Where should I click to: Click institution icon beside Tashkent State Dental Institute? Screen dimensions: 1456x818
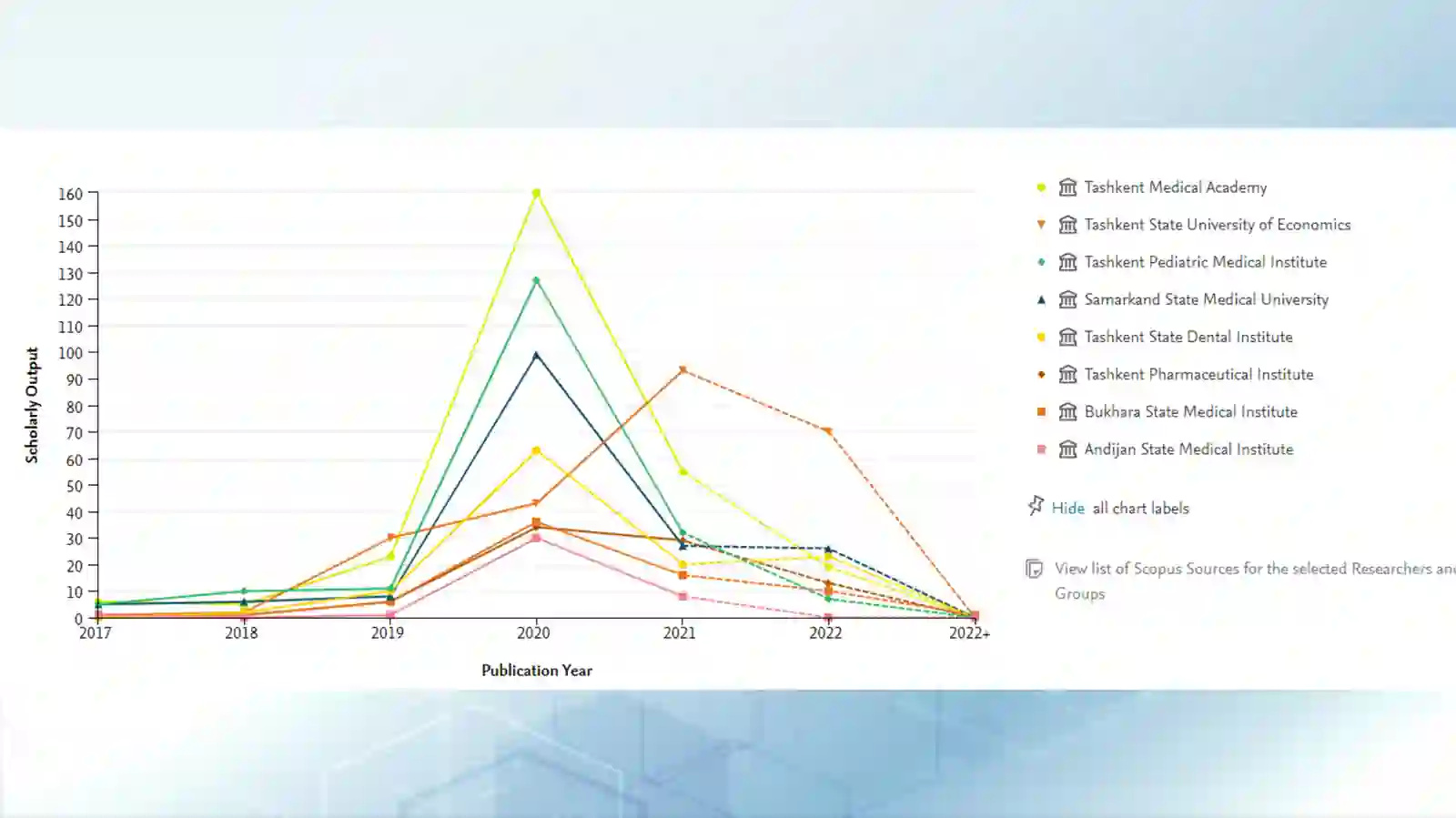point(1067,337)
